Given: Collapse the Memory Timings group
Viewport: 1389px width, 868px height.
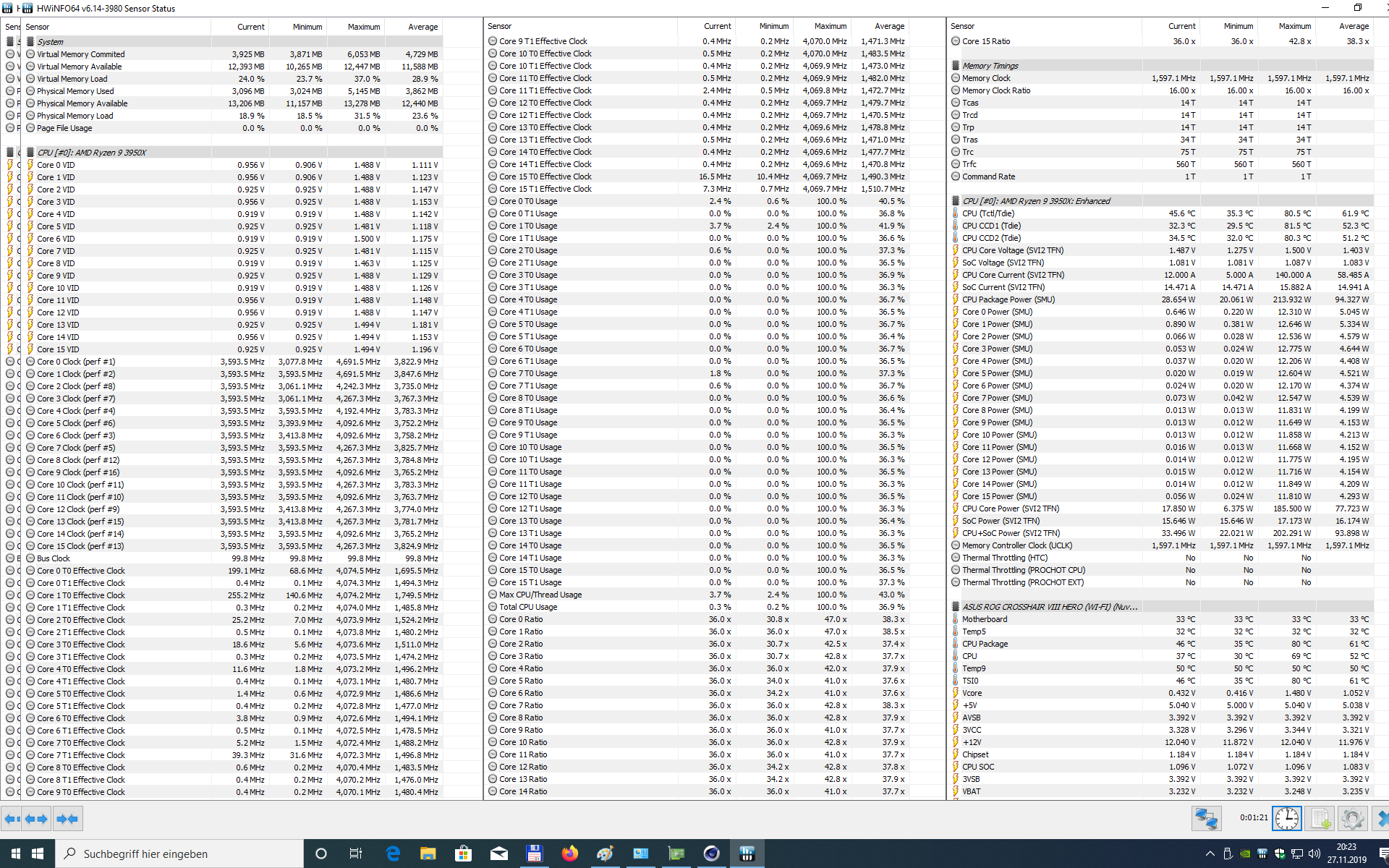Looking at the screenshot, I should 990,66.
